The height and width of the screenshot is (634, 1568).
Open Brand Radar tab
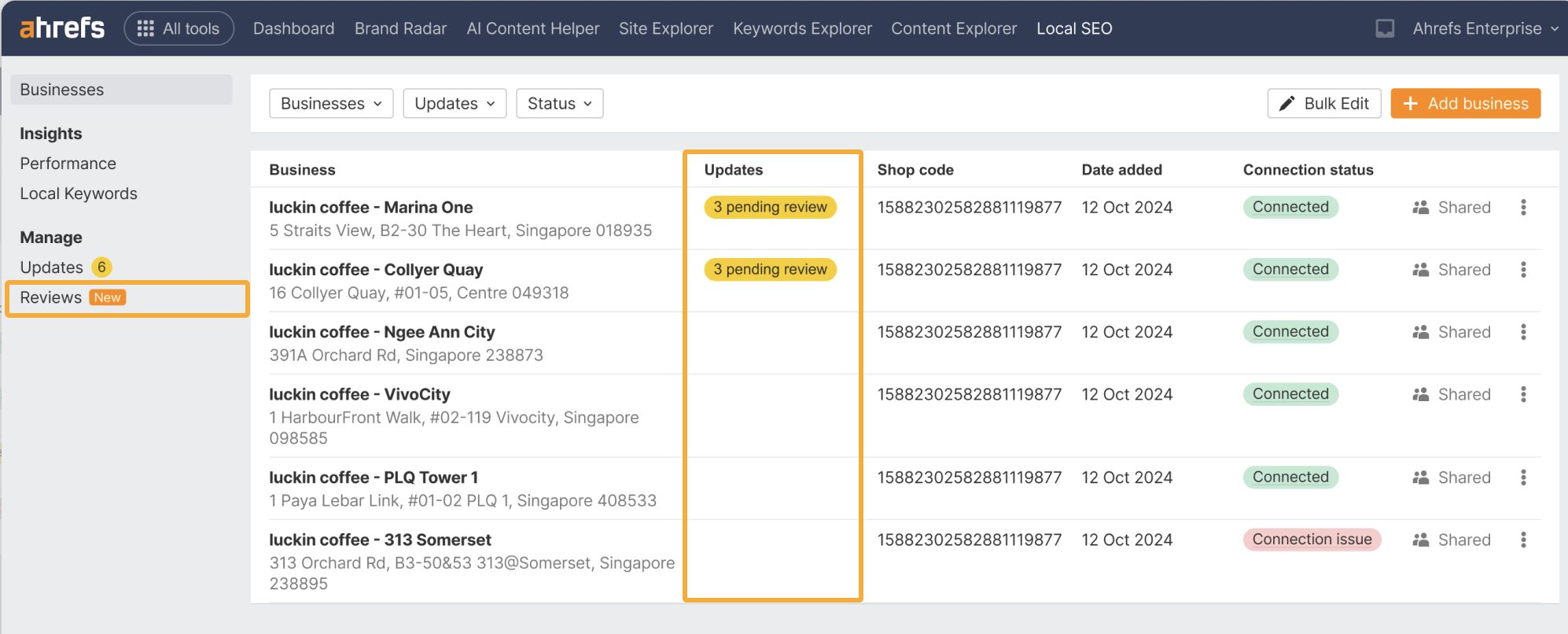click(x=400, y=28)
